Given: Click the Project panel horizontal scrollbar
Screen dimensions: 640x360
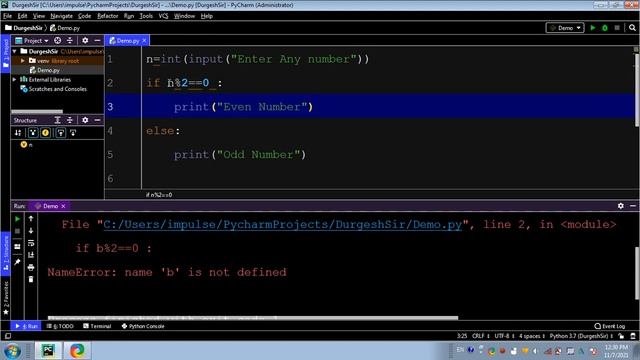Looking at the screenshot, I should (37, 111).
